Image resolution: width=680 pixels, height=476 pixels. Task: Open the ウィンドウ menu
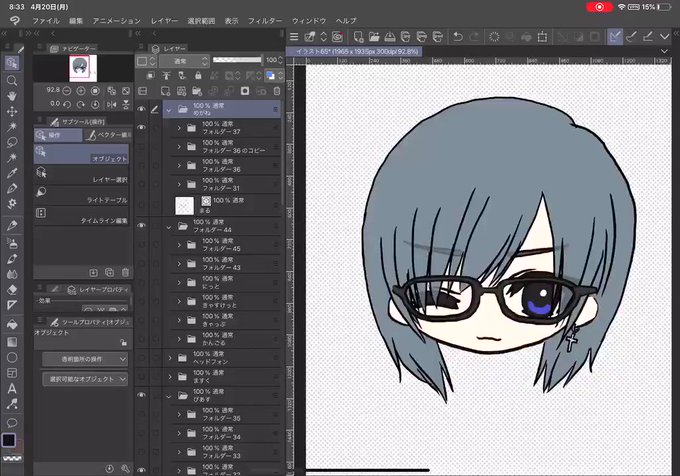(x=309, y=21)
